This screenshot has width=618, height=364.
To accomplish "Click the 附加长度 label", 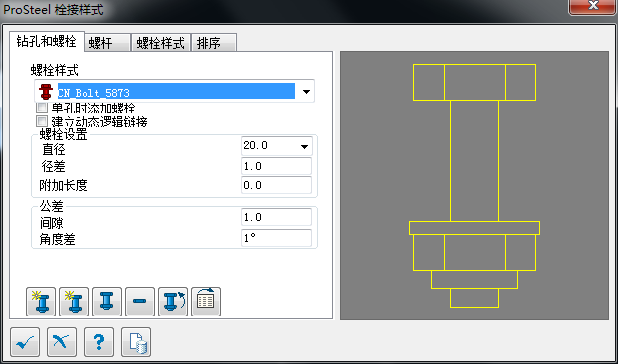I will point(63,185).
